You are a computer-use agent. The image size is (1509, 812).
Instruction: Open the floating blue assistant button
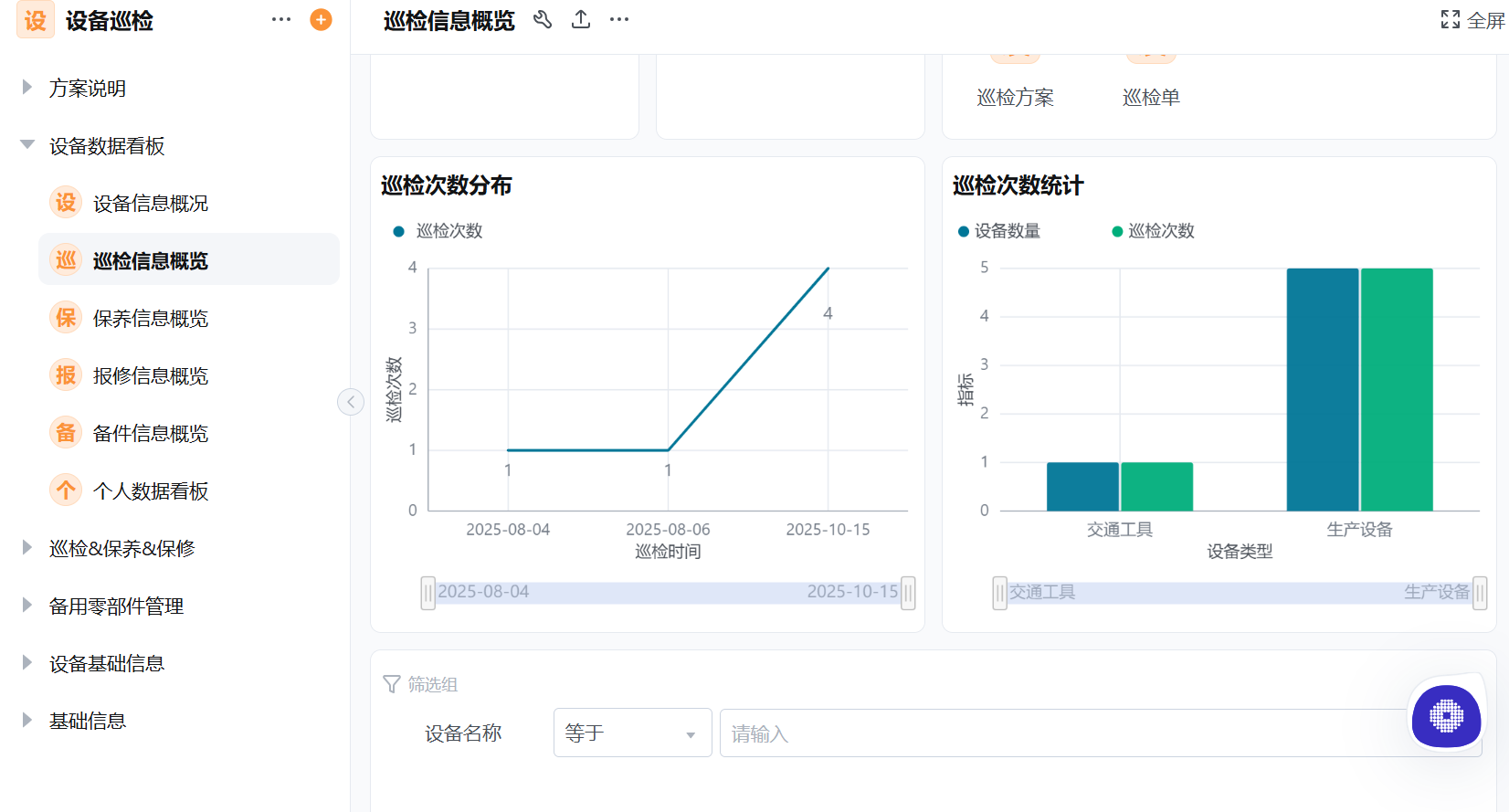[1446, 716]
